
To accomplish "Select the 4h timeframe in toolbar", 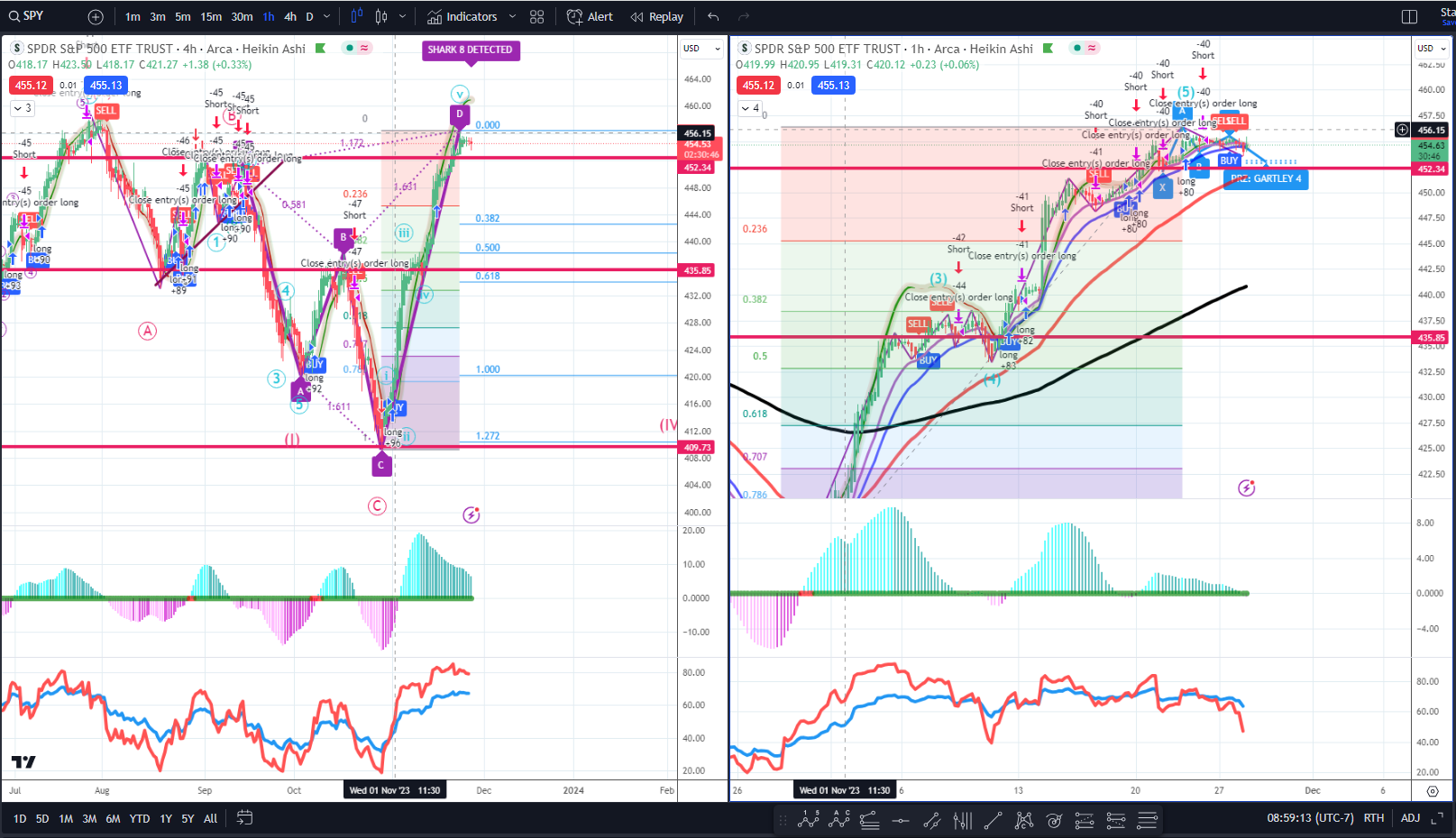I will (290, 16).
